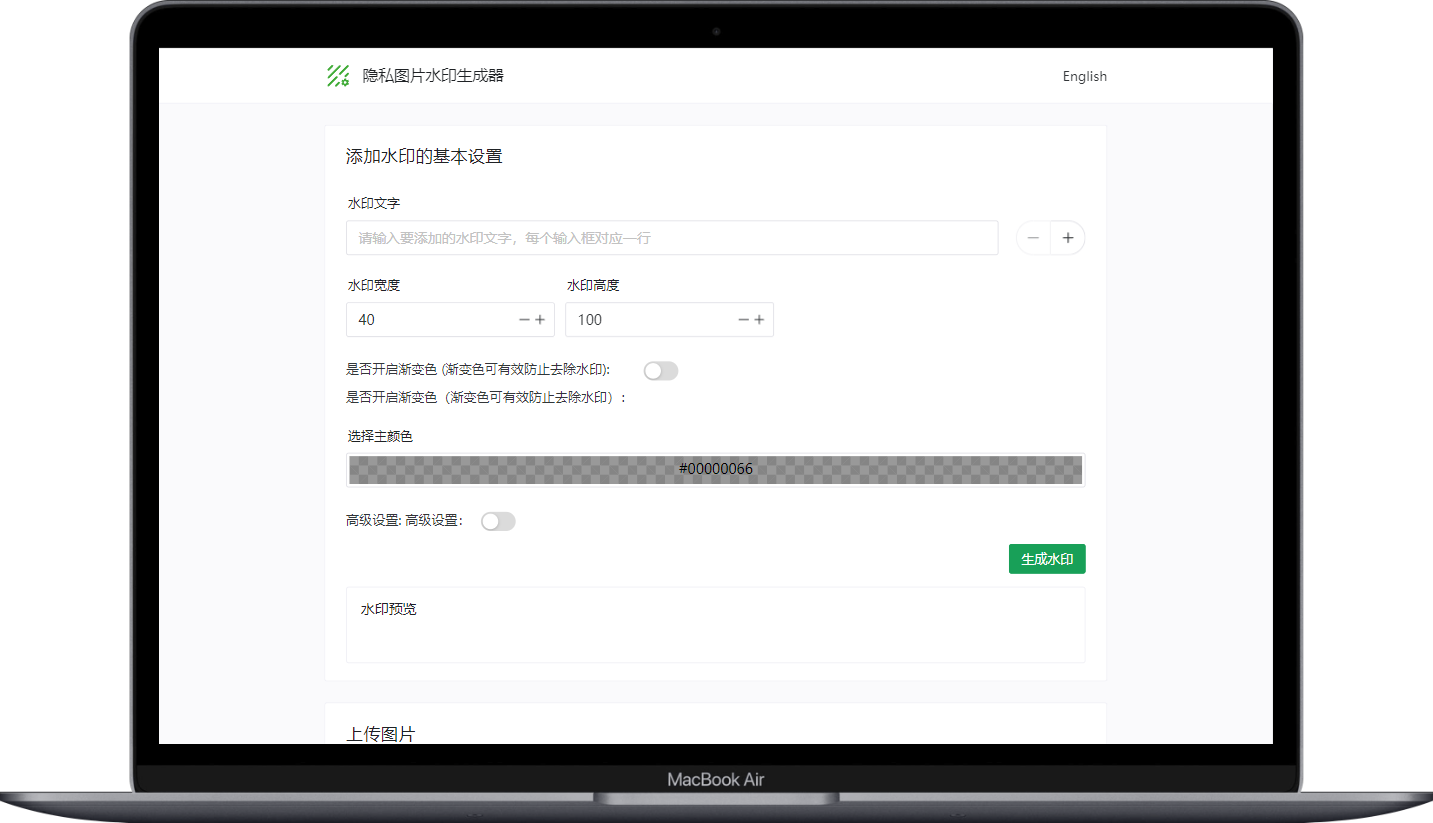Viewport: 1433px width, 823px height.
Task: Remove a watermark text line with minus button
Action: click(x=1033, y=238)
